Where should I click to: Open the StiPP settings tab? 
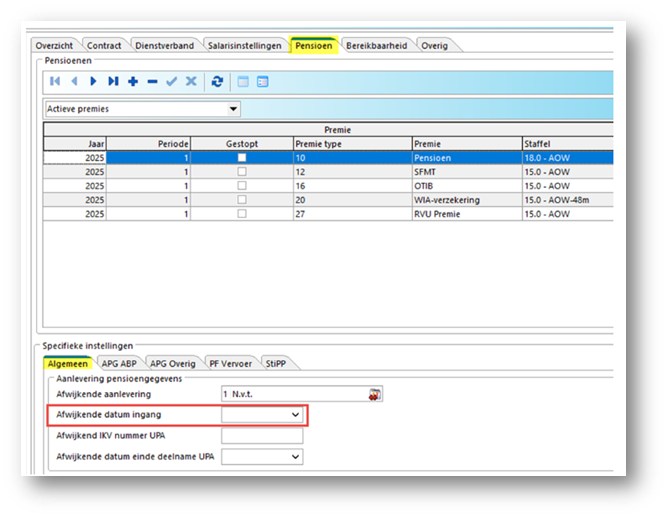point(276,364)
